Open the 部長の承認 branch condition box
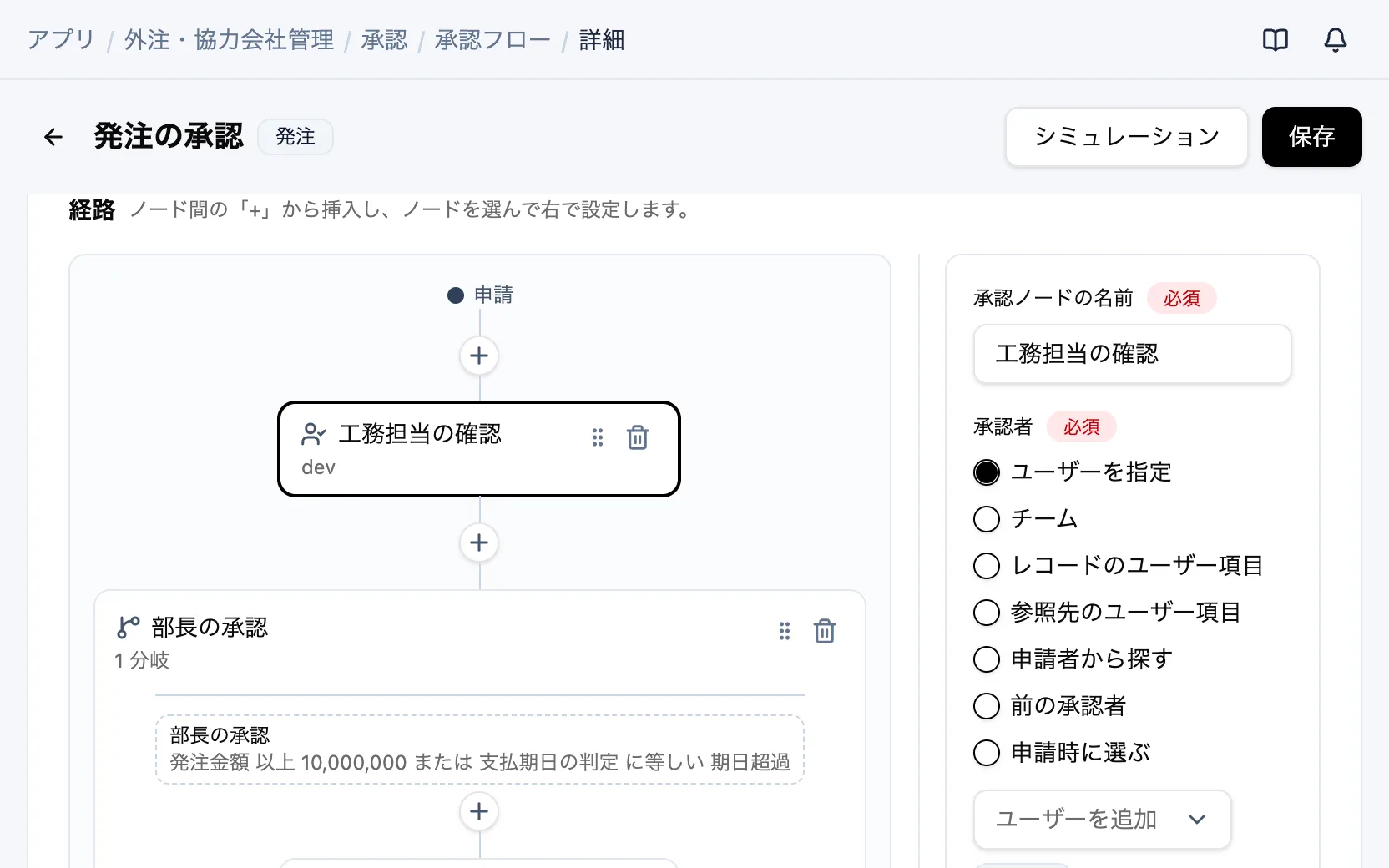This screenshot has width=1389, height=868. [x=480, y=749]
